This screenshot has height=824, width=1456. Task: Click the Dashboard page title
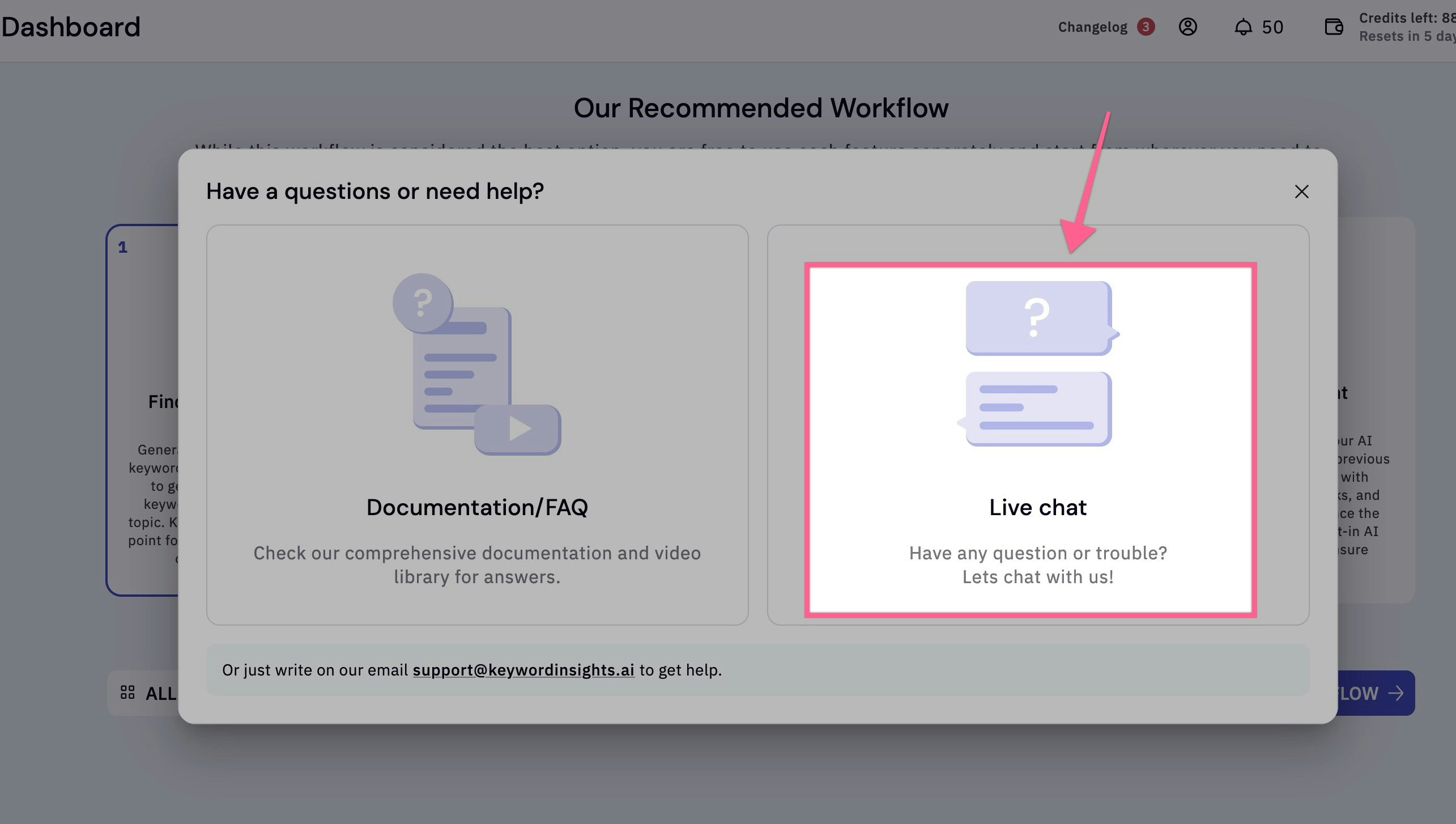click(71, 27)
